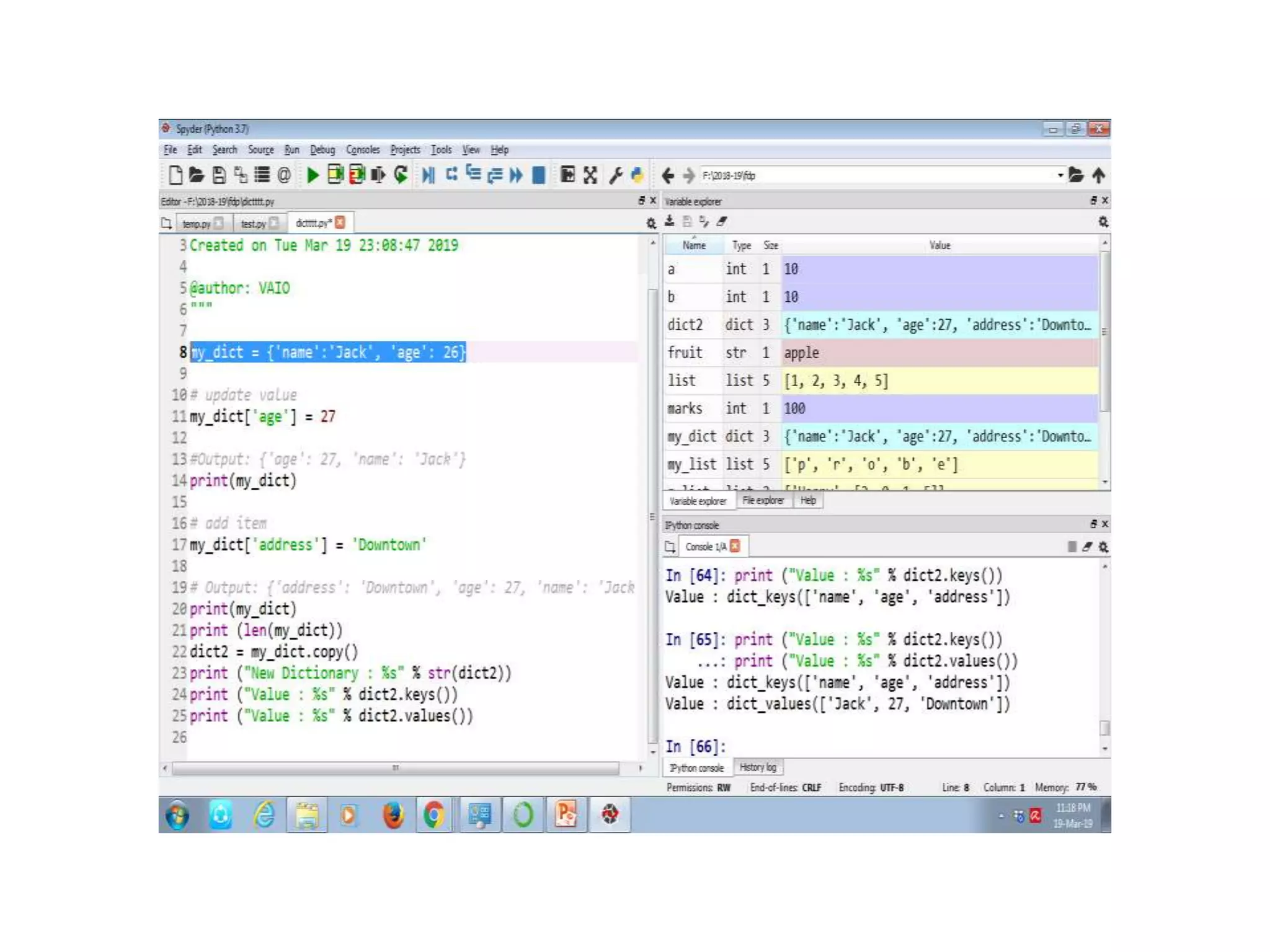
Task: Switch to the File explorer tab
Action: click(x=763, y=500)
